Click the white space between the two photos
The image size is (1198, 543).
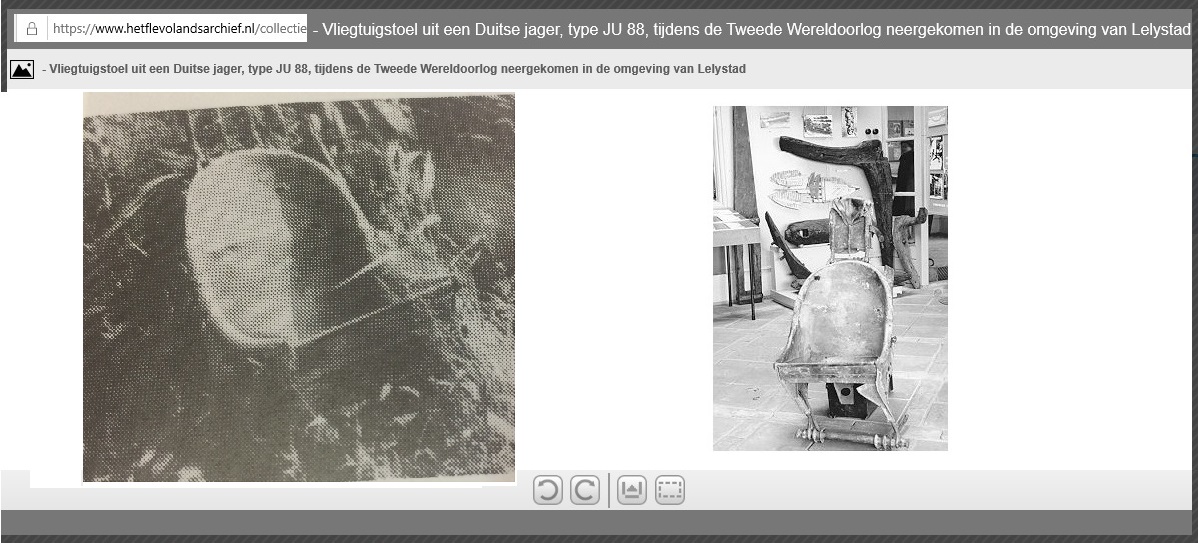click(612, 280)
